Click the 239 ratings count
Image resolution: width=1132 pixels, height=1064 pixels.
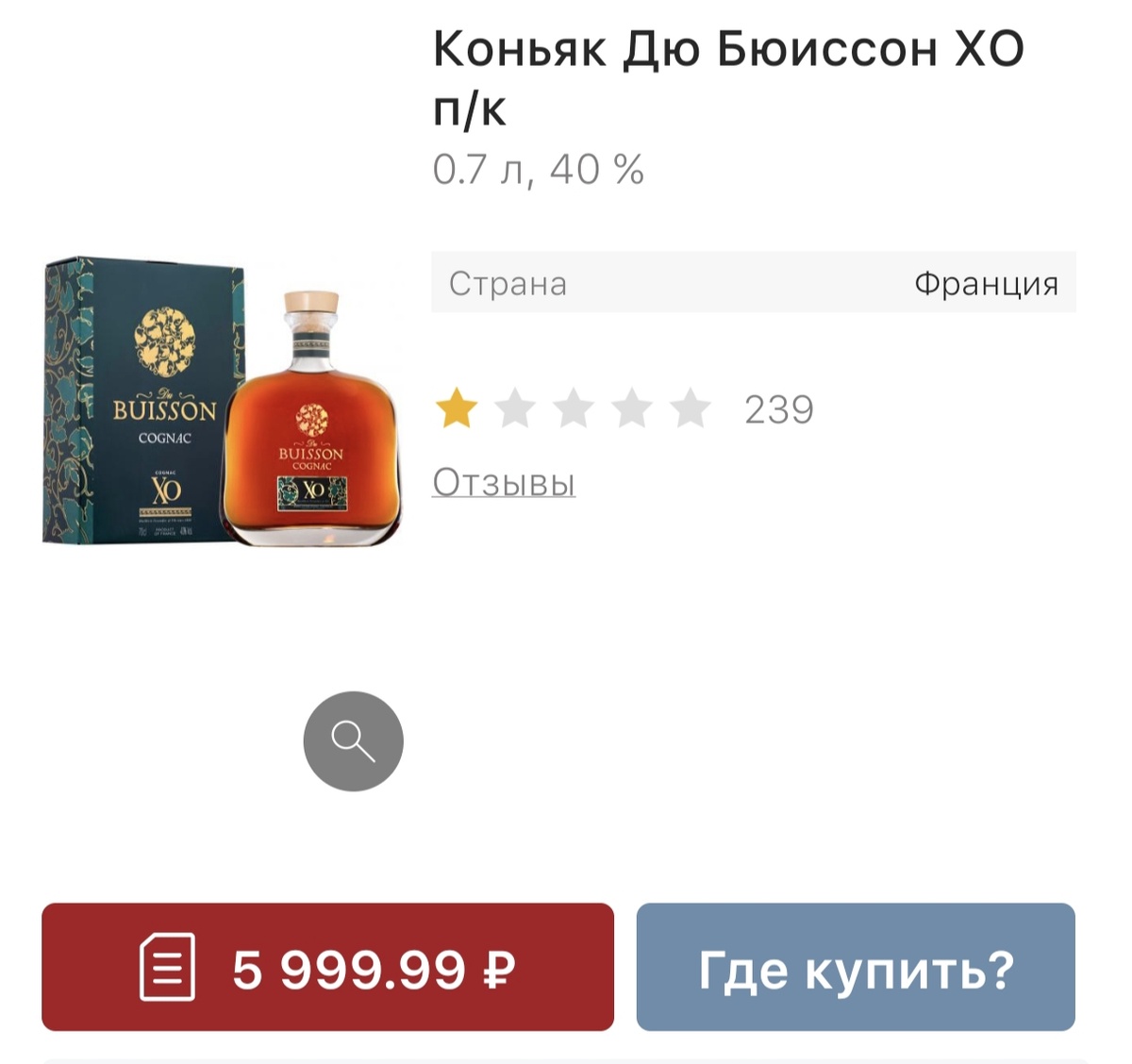(x=779, y=409)
